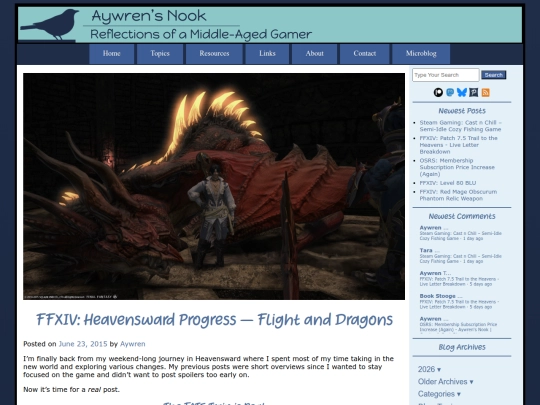Image resolution: width=540 pixels, height=405 pixels.
Task: Open the About page
Action: 314,54
